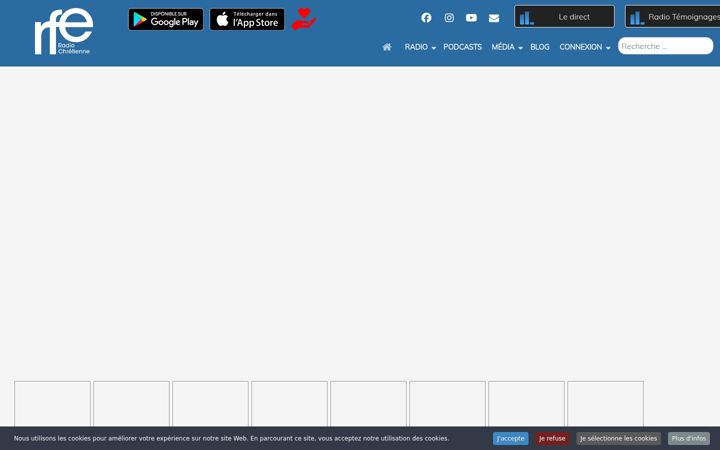Focus the Recherche search field
This screenshot has height=450, width=720.
coord(665,46)
